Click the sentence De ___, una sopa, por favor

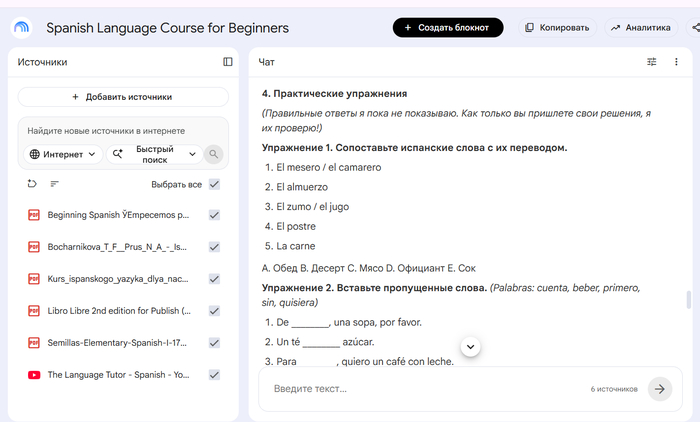click(x=349, y=322)
